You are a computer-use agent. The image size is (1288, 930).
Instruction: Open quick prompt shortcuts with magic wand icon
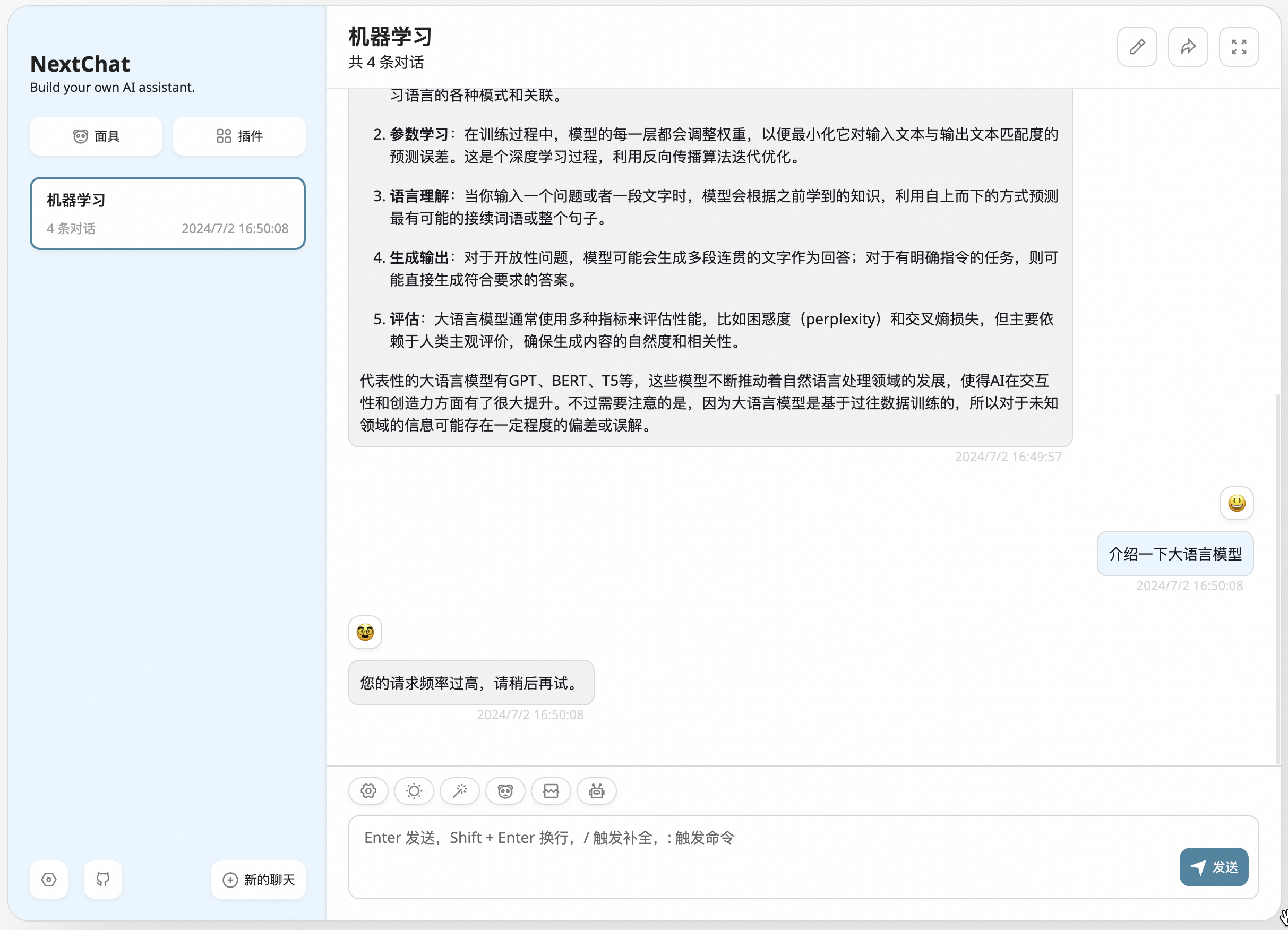[460, 791]
